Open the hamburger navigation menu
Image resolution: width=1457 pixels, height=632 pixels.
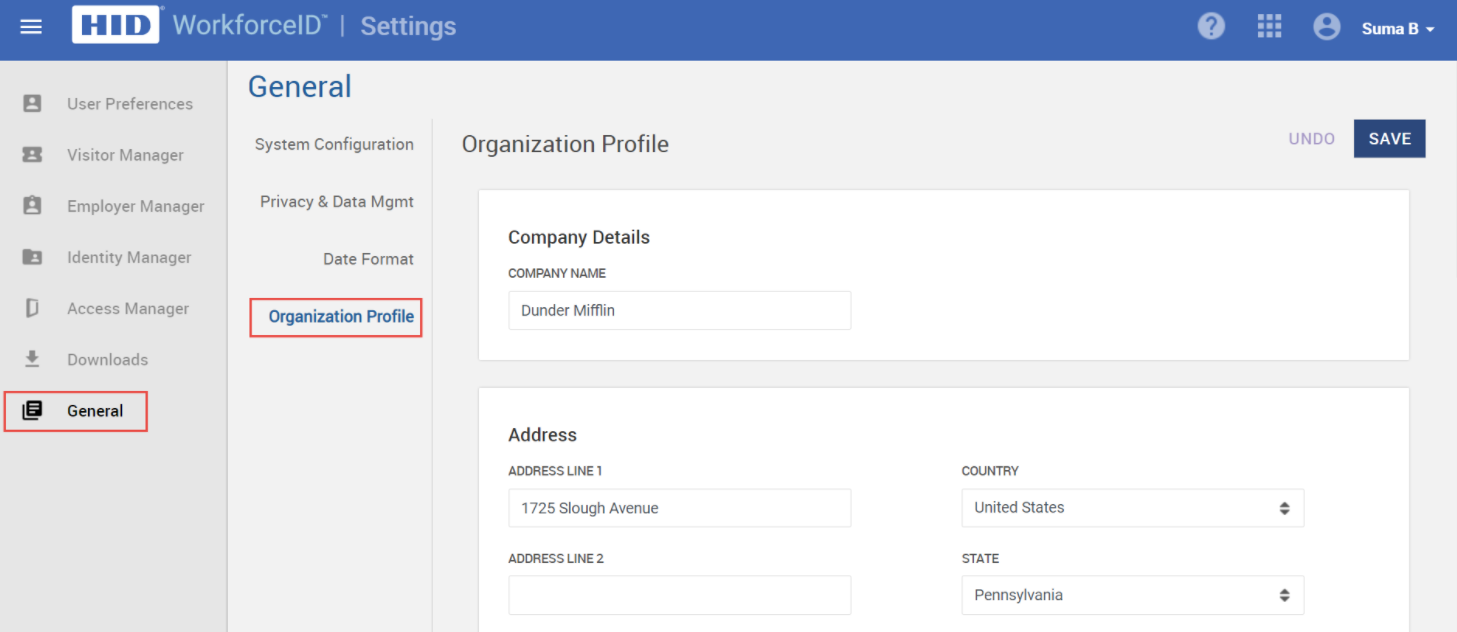pos(31,27)
